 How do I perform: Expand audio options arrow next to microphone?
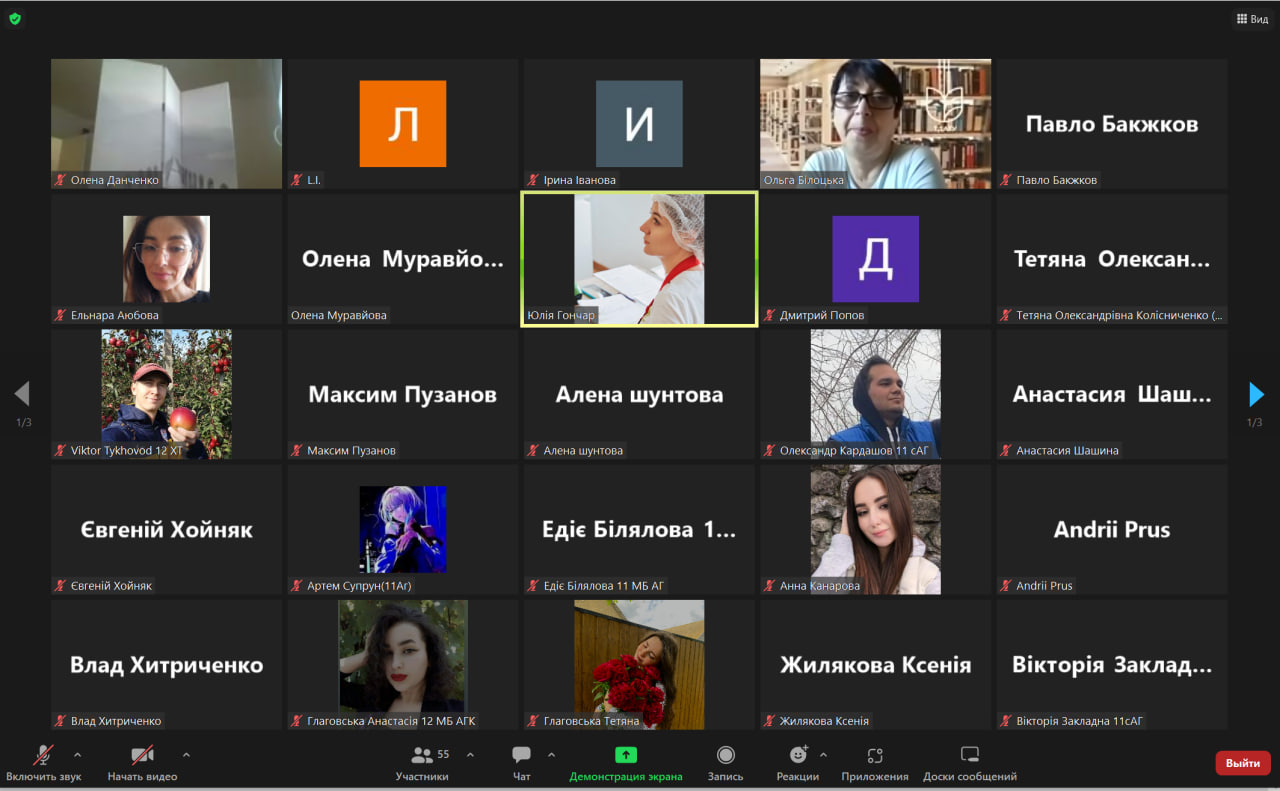coord(78,755)
